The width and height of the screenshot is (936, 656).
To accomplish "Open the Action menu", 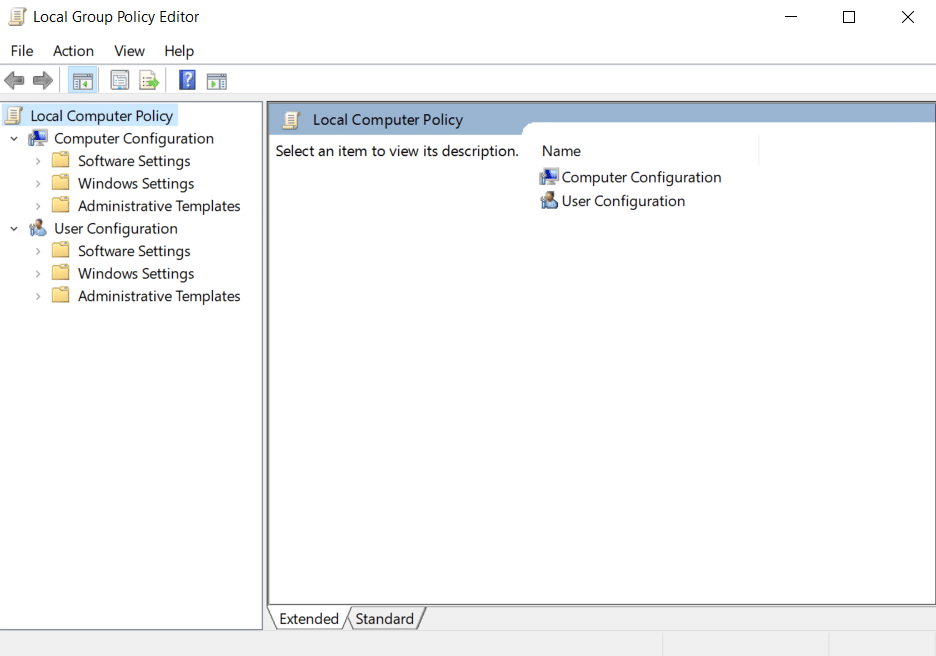I will (73, 51).
